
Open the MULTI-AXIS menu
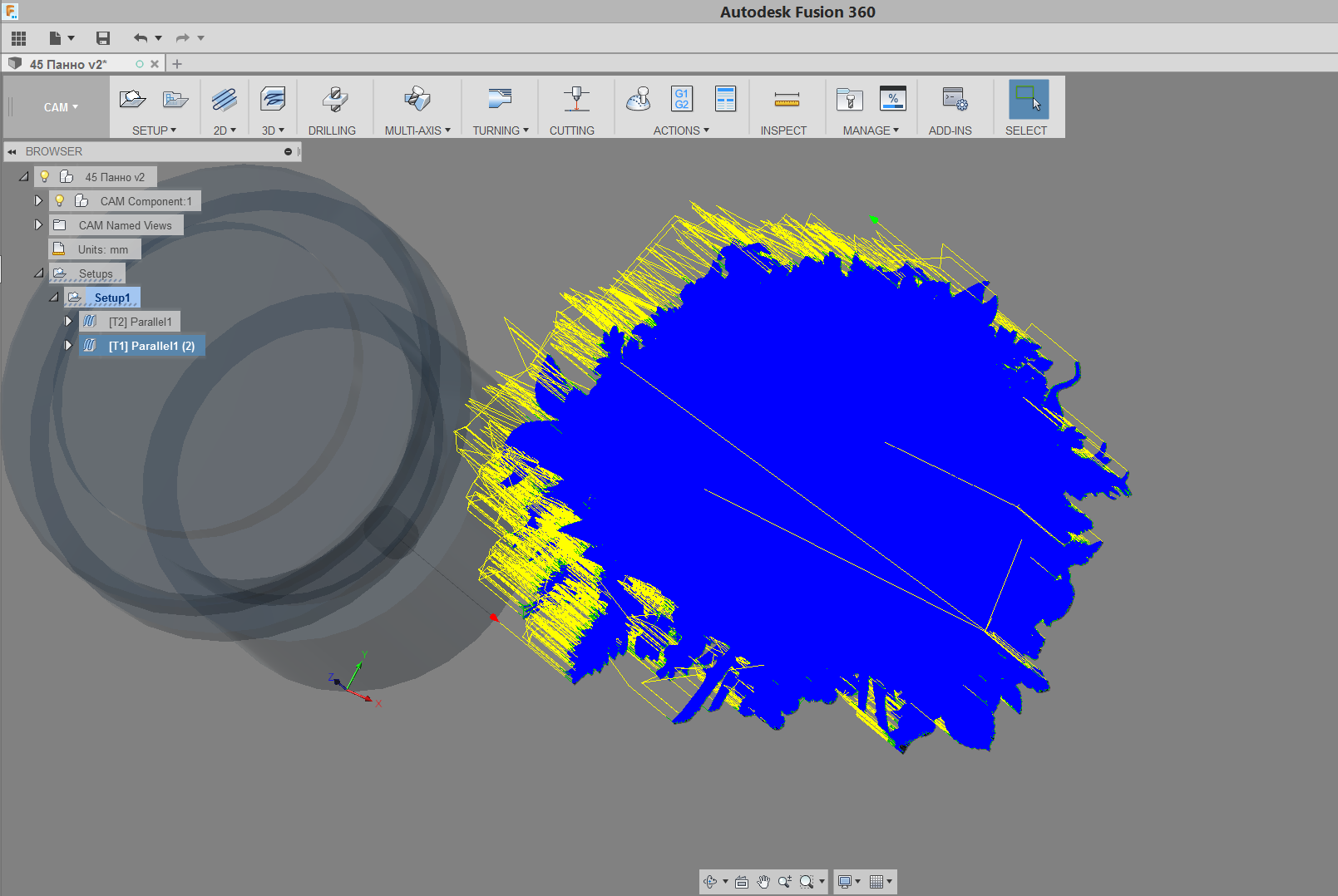417,130
